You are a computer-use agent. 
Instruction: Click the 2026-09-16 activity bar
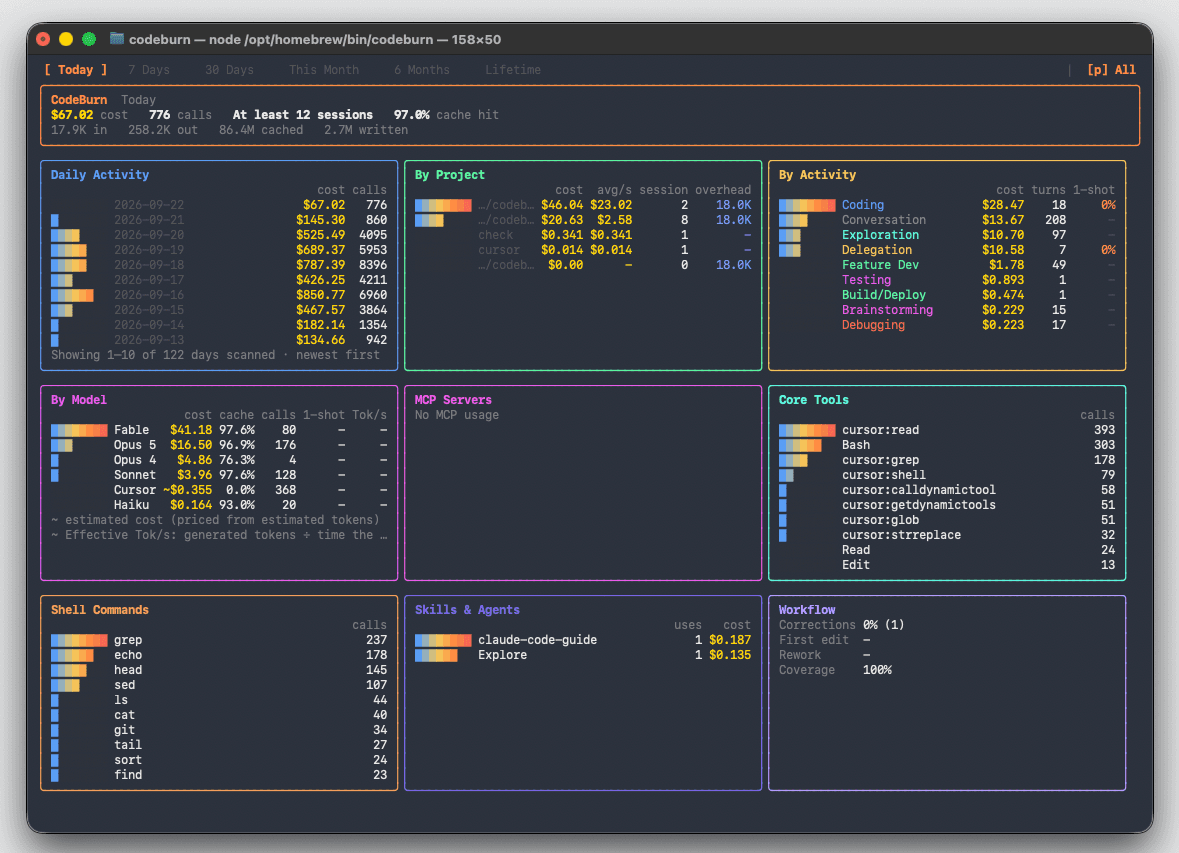[72, 296]
